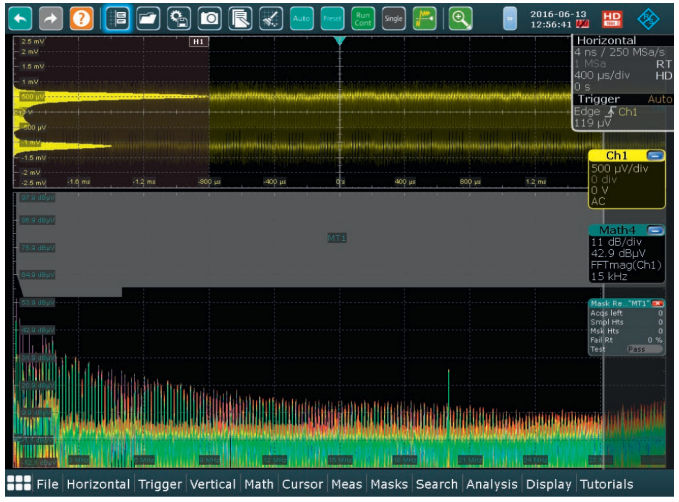Click the Undo arrow icon
Screen dimensions: 679x502
coord(22,18)
